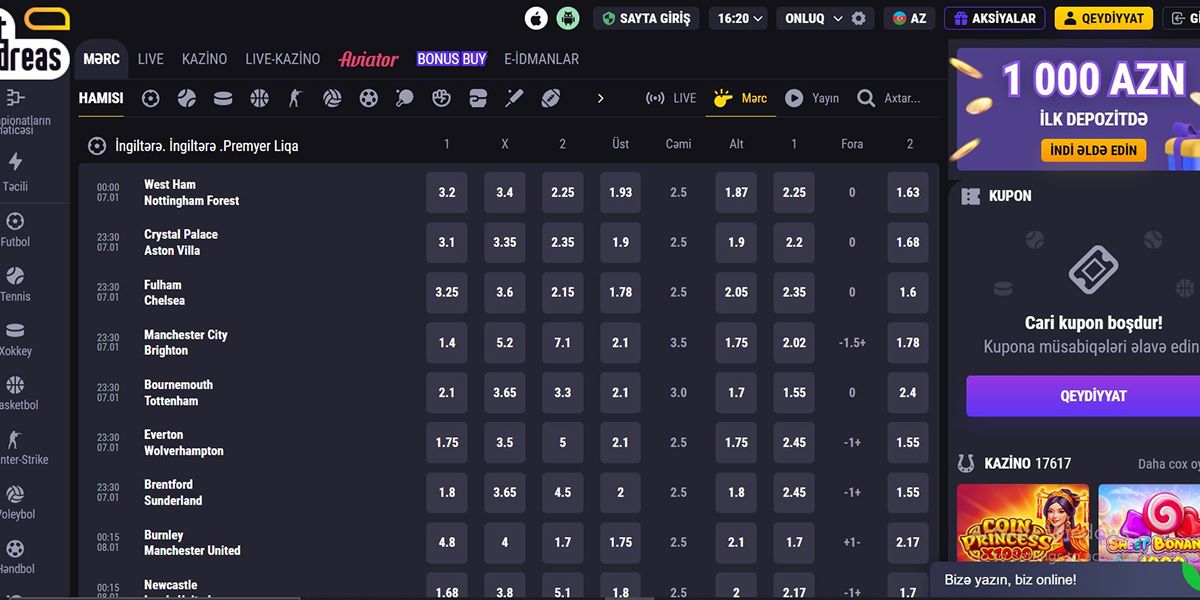Viewport: 1200px width, 600px height.
Task: Select odds 3.2 for West Ham win
Action: pos(447,192)
